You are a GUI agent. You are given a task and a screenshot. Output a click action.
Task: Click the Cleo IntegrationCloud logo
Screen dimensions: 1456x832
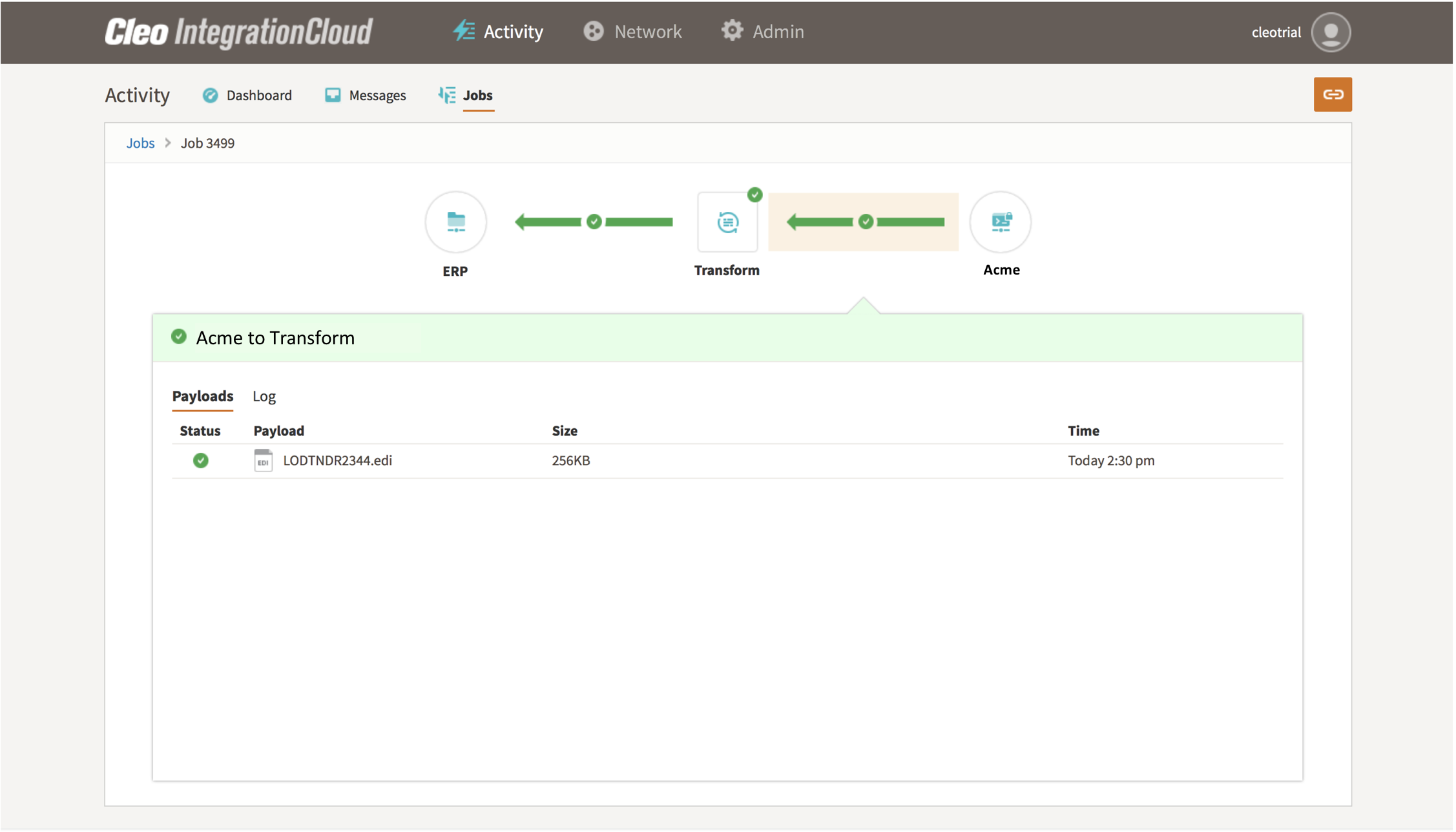pos(238,32)
